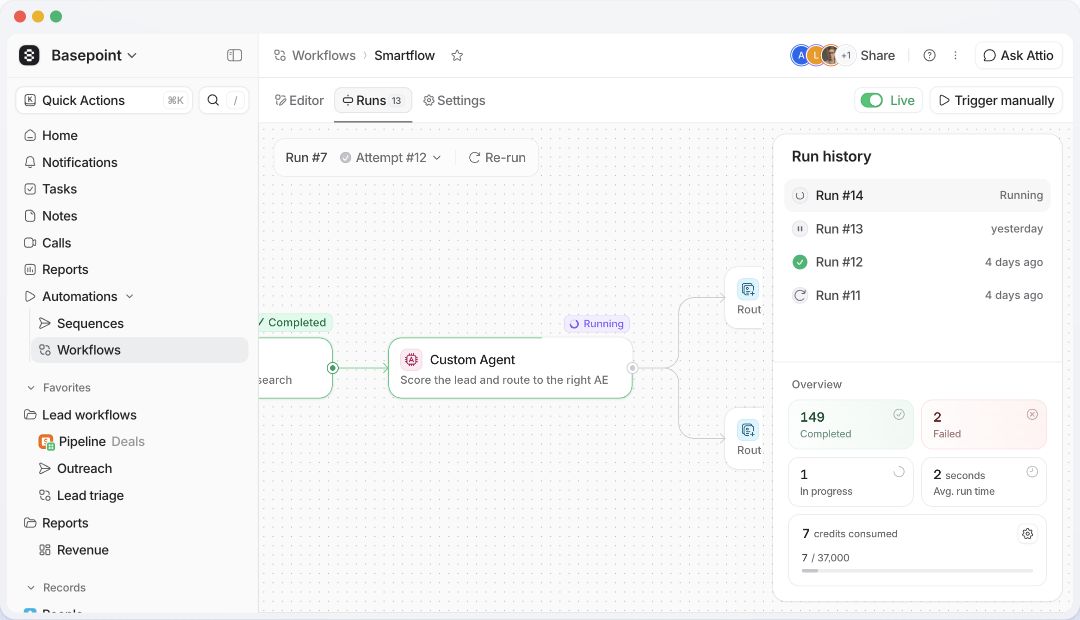The width and height of the screenshot is (1080, 620).
Task: Click the collaborator avatars group
Action: (x=821, y=56)
